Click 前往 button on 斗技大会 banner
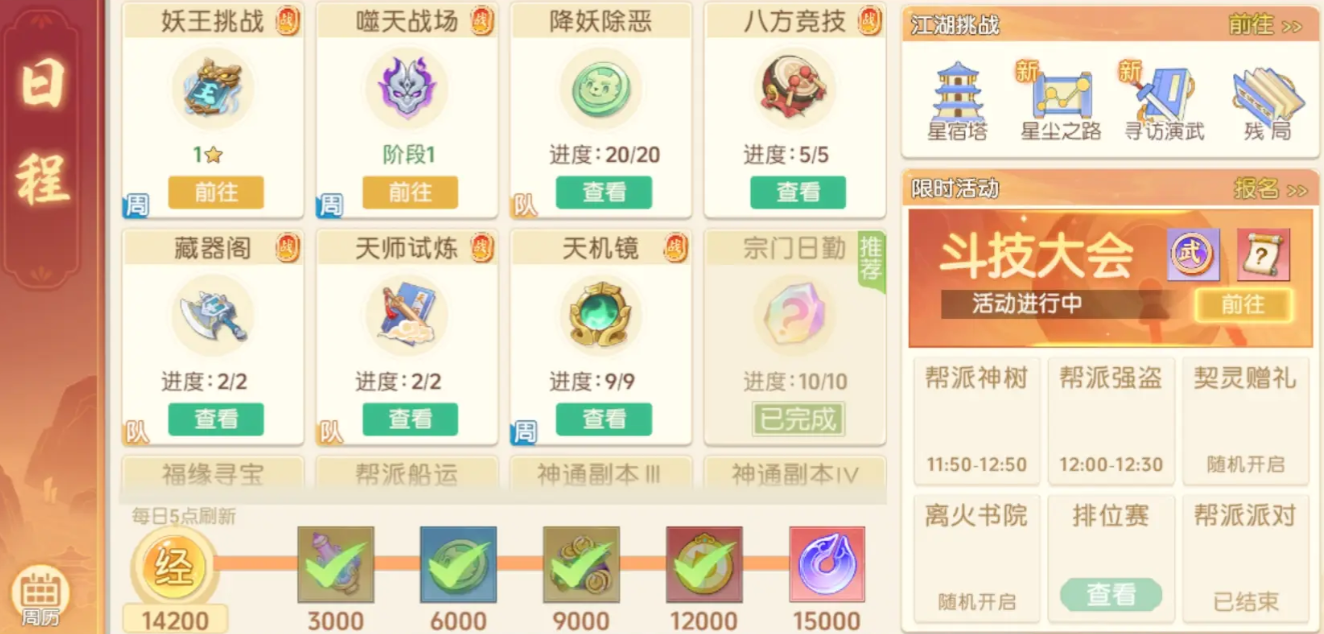 (x=1243, y=304)
